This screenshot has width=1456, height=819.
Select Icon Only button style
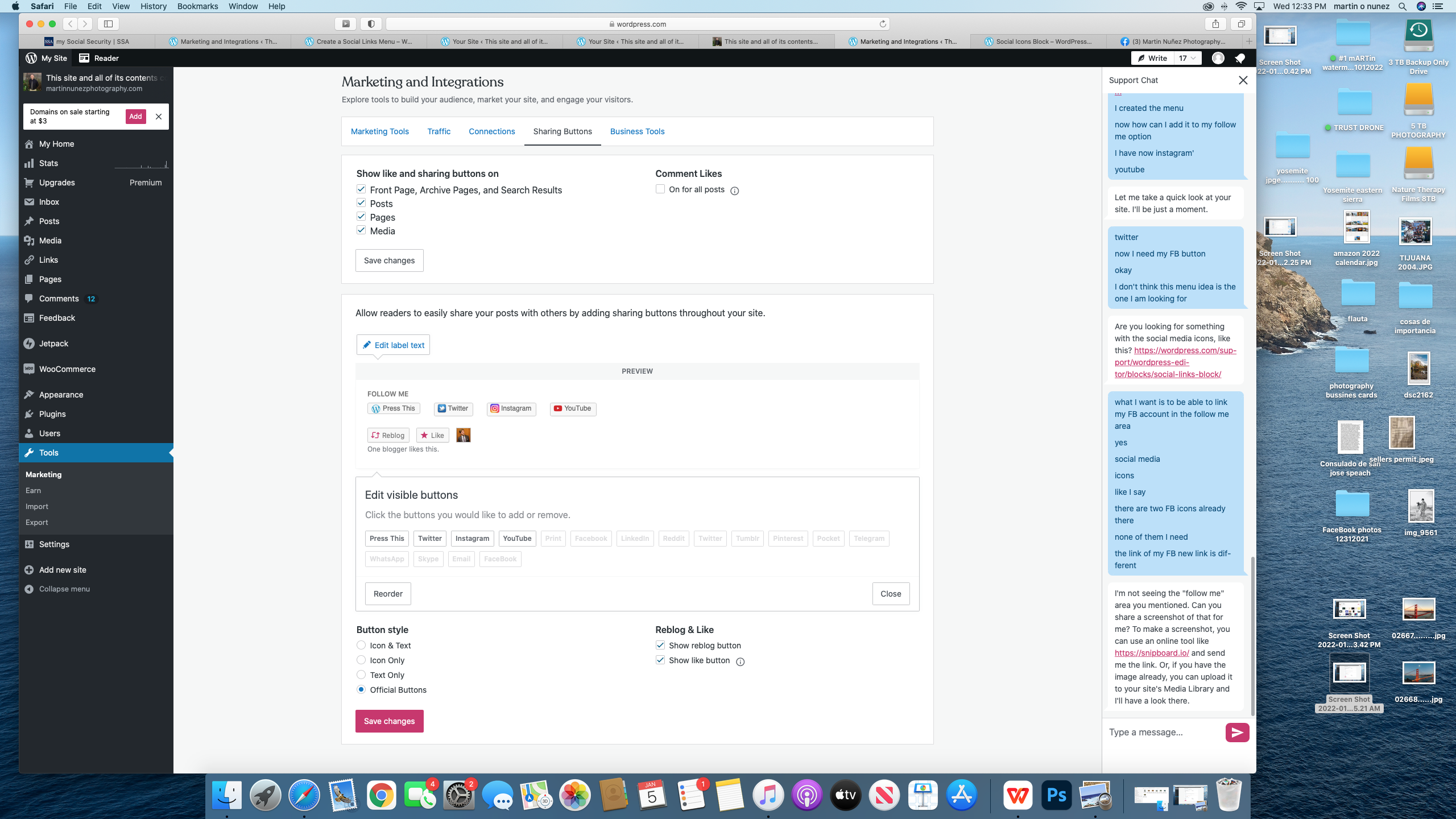[361, 660]
